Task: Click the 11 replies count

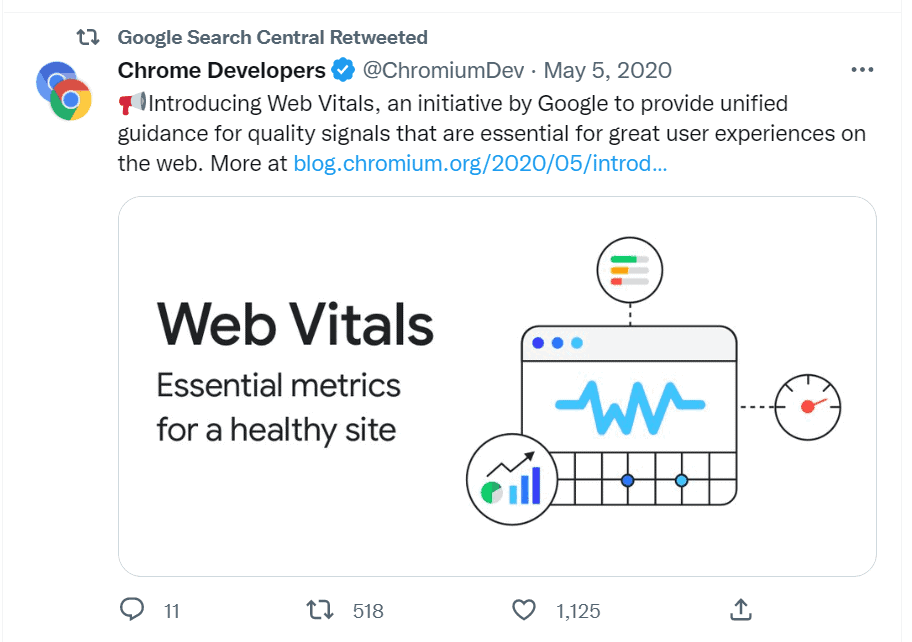Action: click(172, 611)
